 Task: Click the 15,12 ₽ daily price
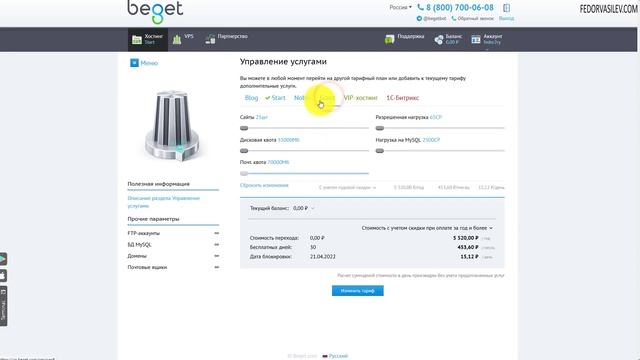pos(469,257)
